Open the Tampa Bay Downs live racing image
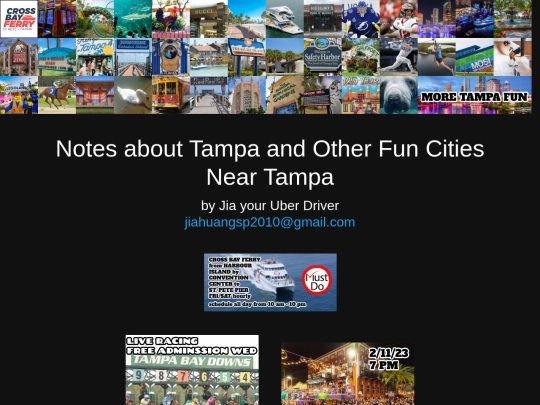 [x=192, y=370]
